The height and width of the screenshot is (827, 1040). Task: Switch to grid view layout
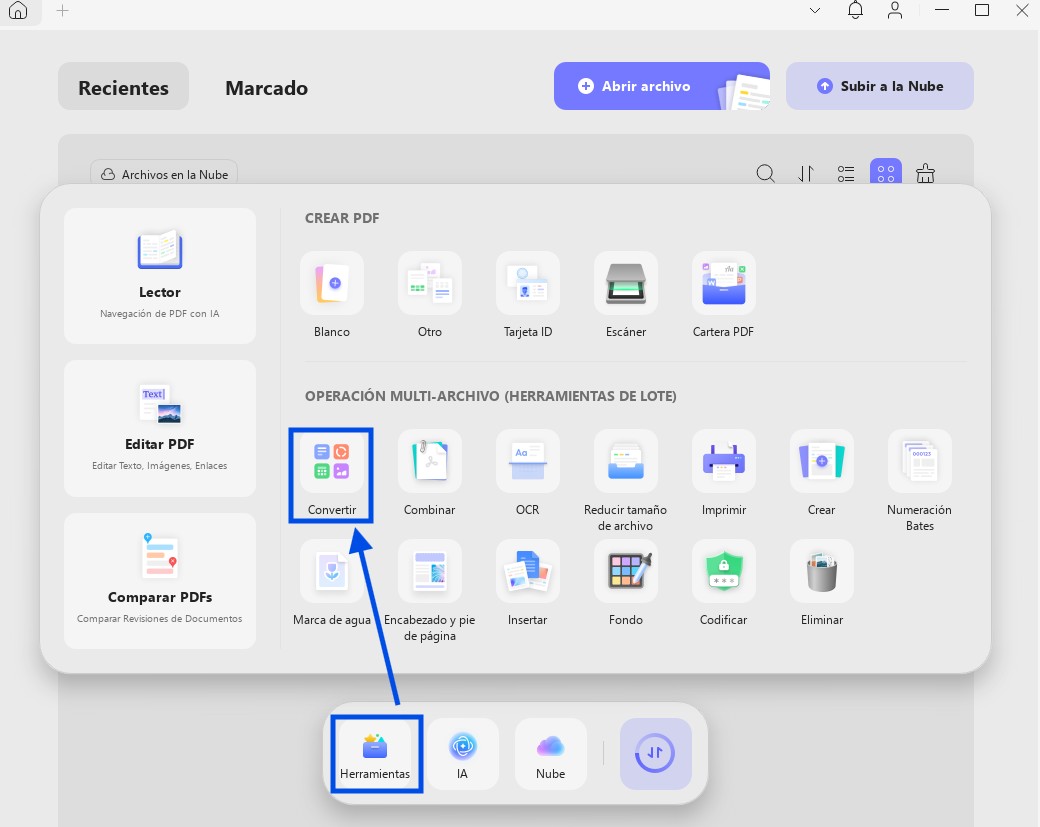(x=885, y=174)
